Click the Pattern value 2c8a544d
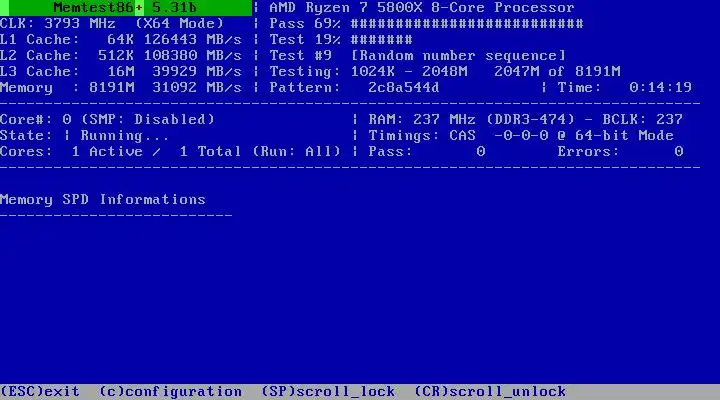The height and width of the screenshot is (400, 720). (403, 87)
